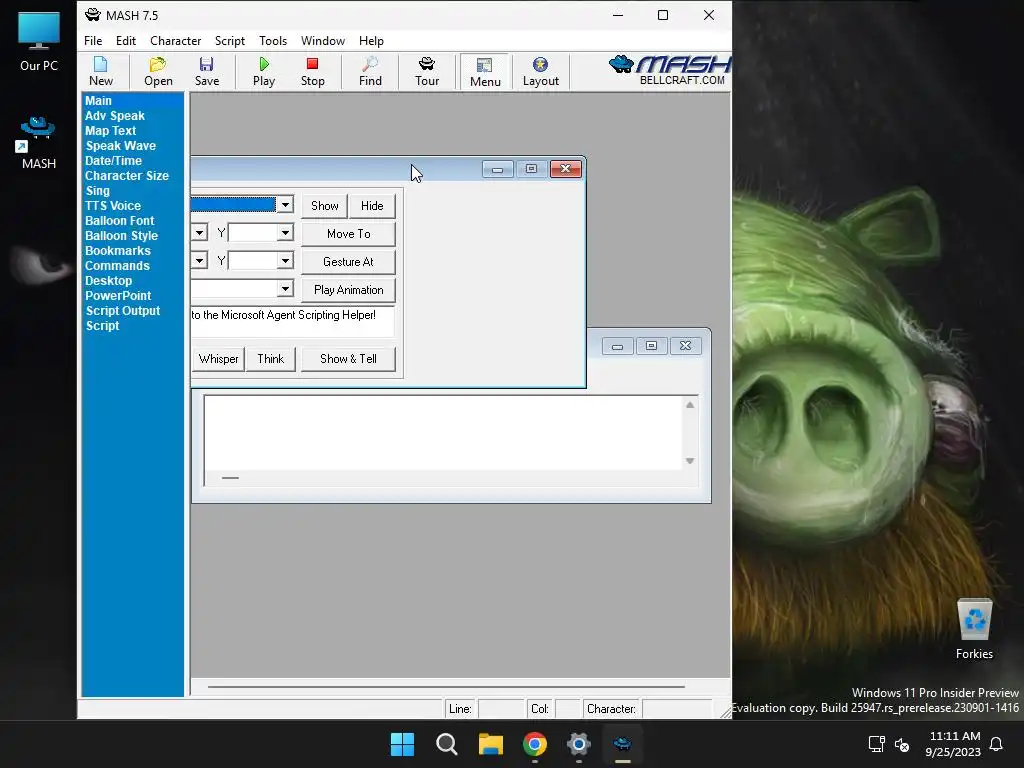Expand the character selection dropdown

tap(285, 205)
